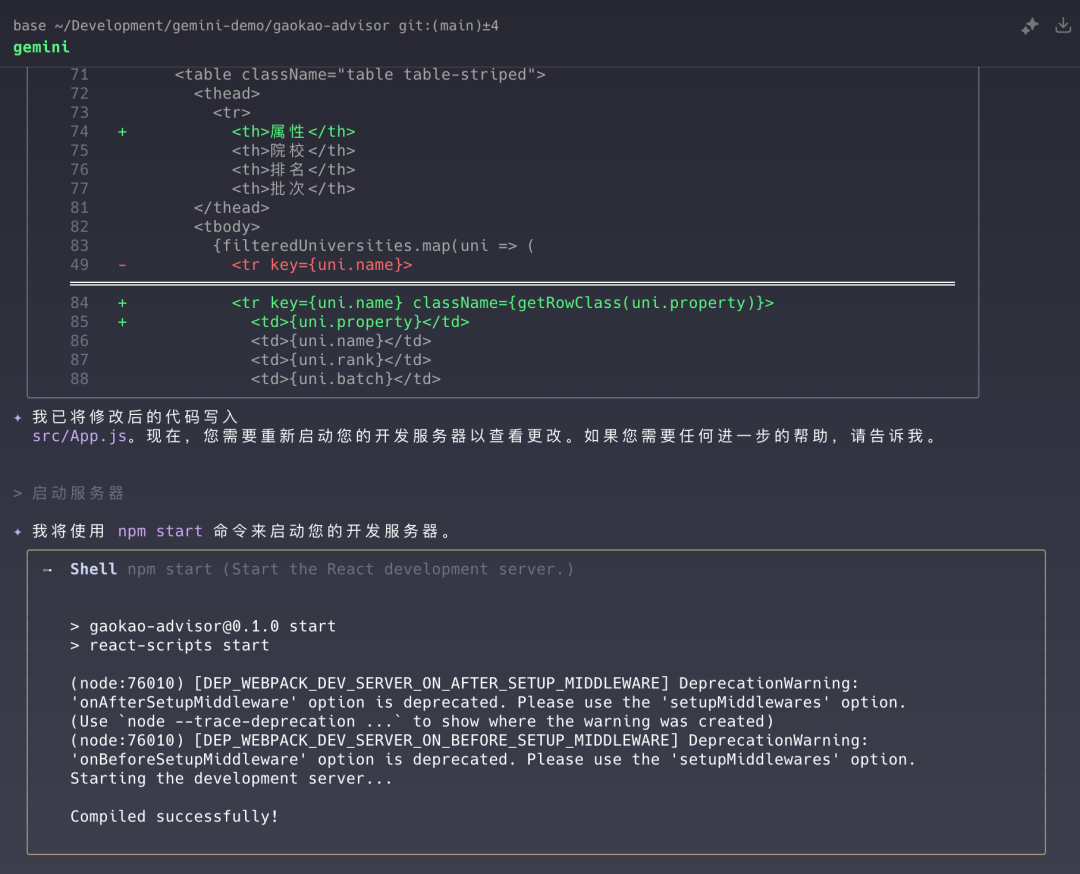Click line number 88 in the diff
Screen dimensions: 1080x874
(x=79, y=379)
